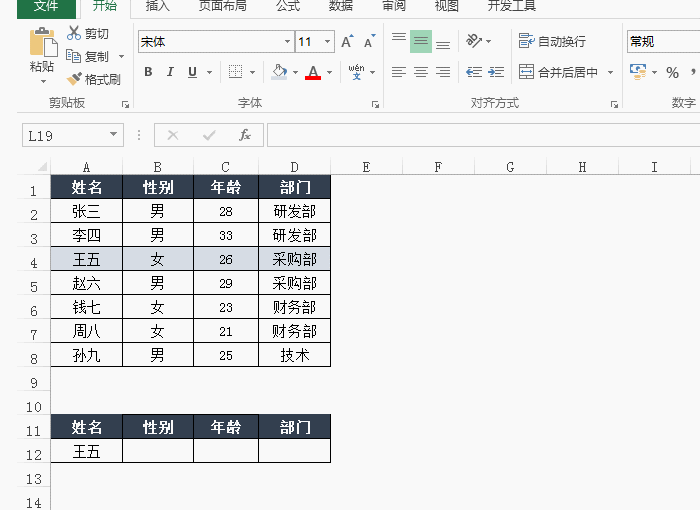Open Insert Function fx dialog
The height and width of the screenshot is (510, 700).
[x=245, y=135]
